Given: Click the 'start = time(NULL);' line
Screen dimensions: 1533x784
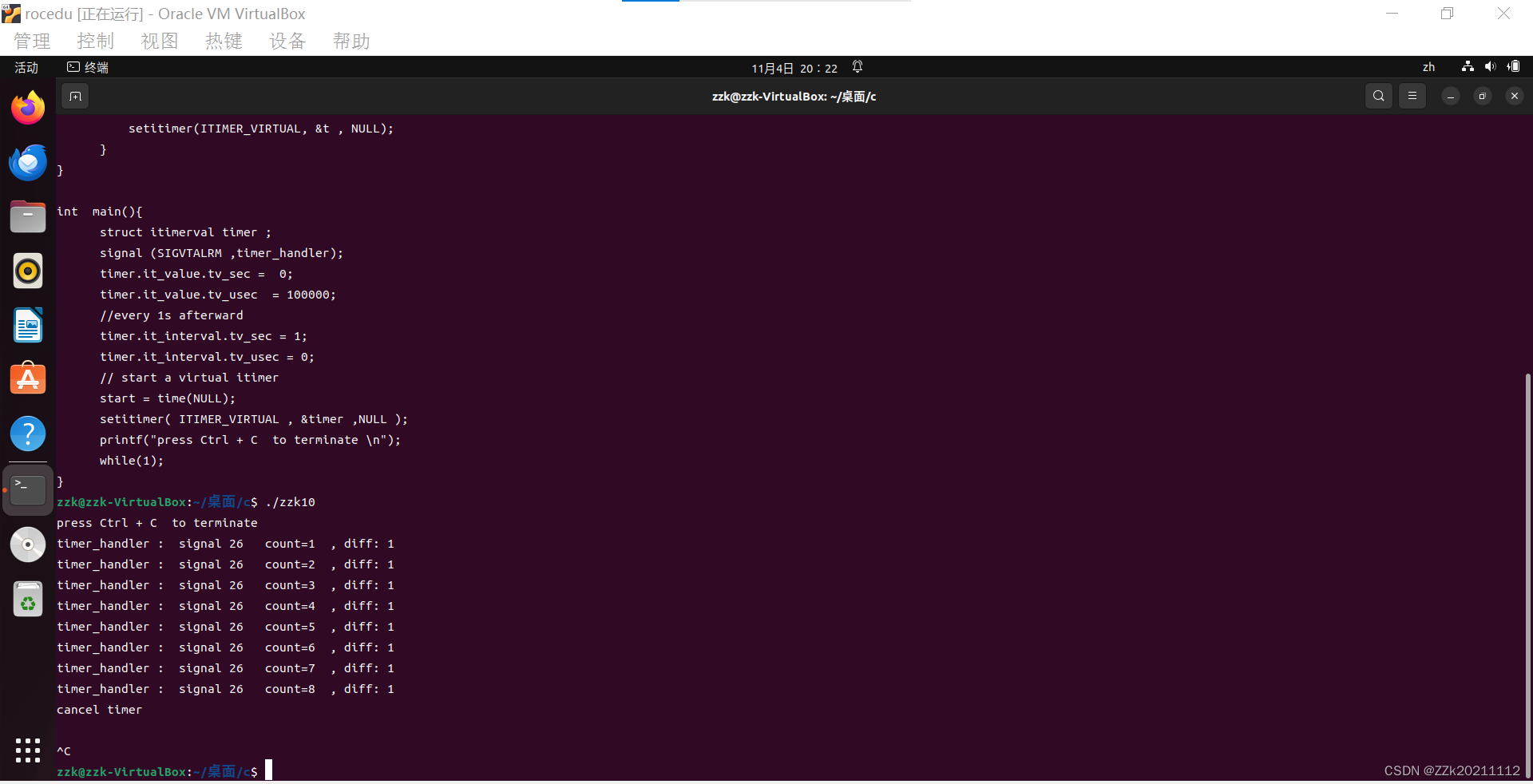Looking at the screenshot, I should [168, 398].
